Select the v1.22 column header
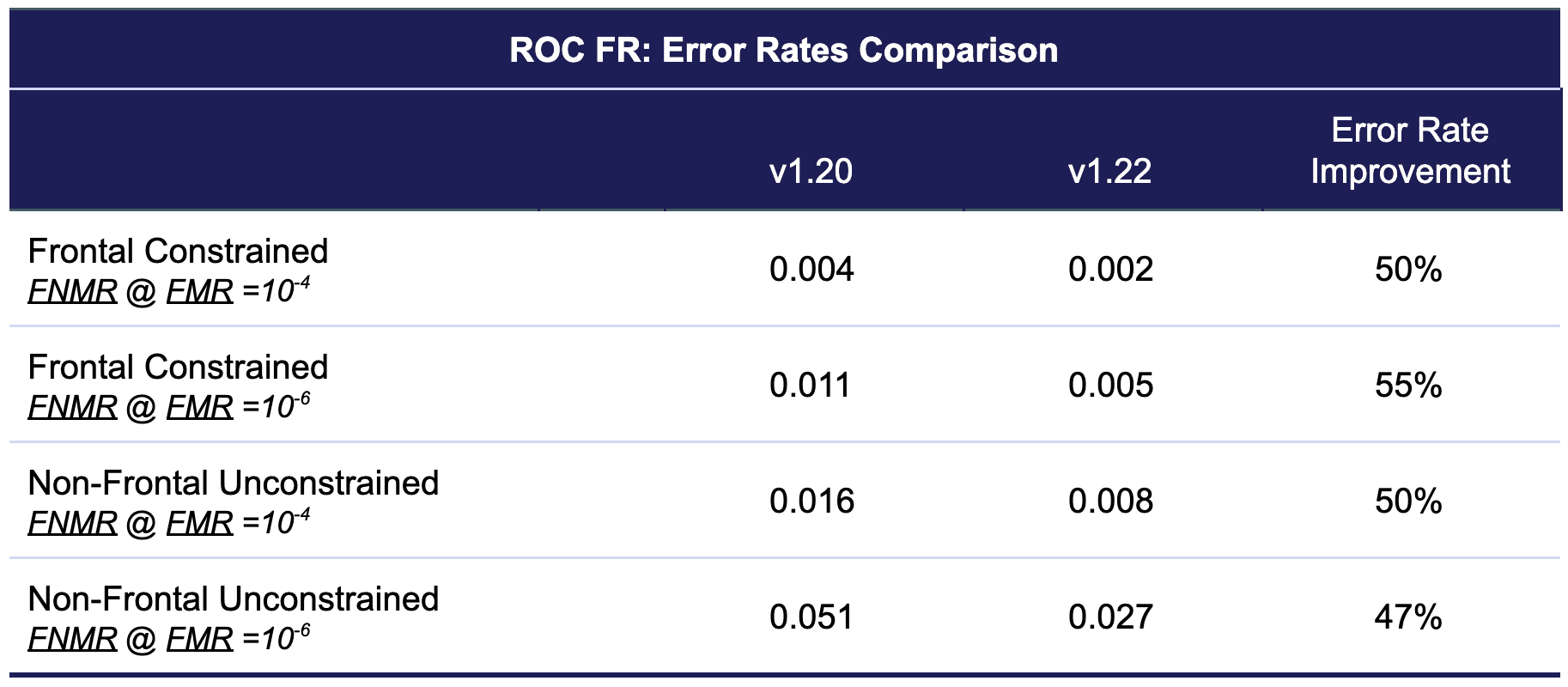 [x=1109, y=171]
